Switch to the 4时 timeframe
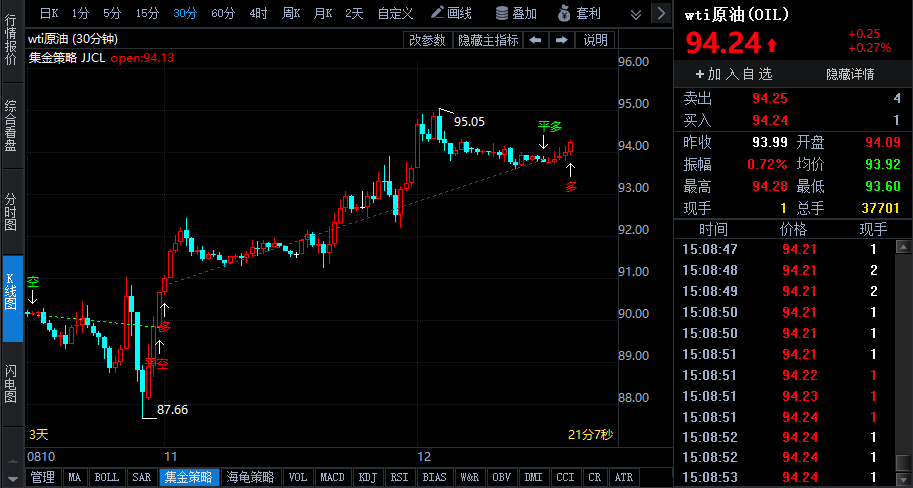This screenshot has width=913, height=488. coord(258,13)
